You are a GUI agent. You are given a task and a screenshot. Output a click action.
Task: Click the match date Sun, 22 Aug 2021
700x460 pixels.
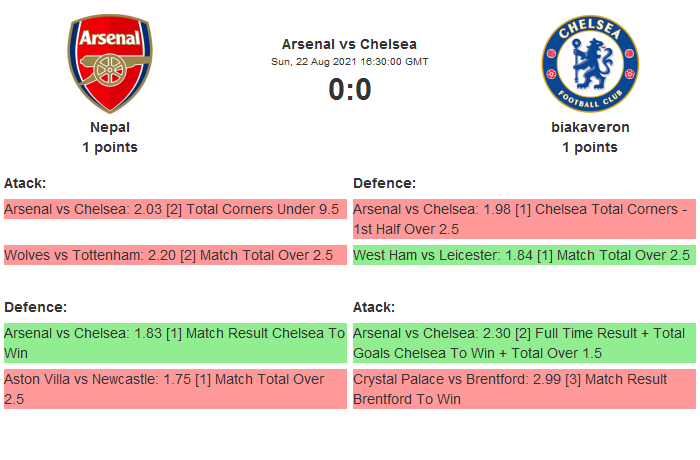point(349,62)
